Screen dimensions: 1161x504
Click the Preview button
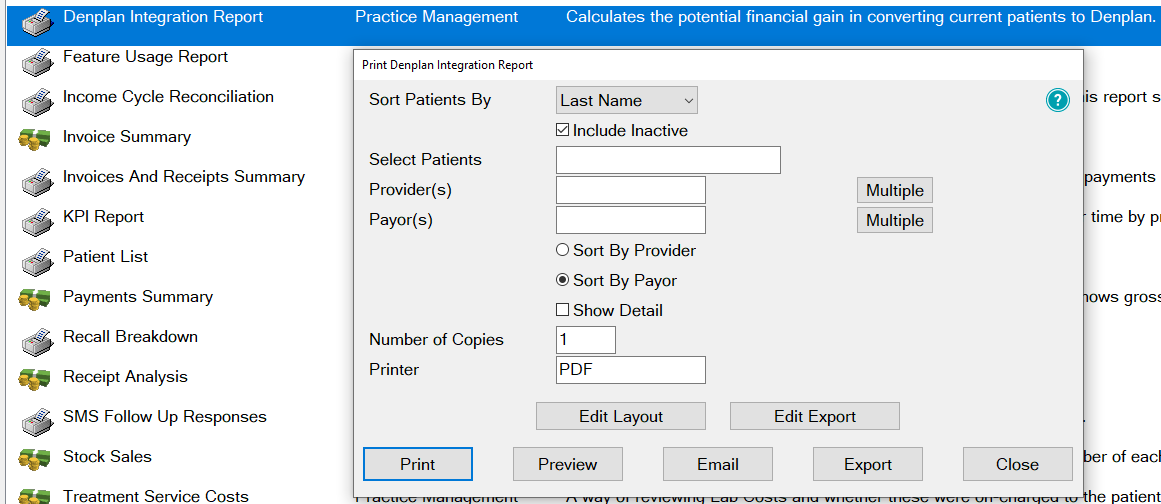[567, 464]
